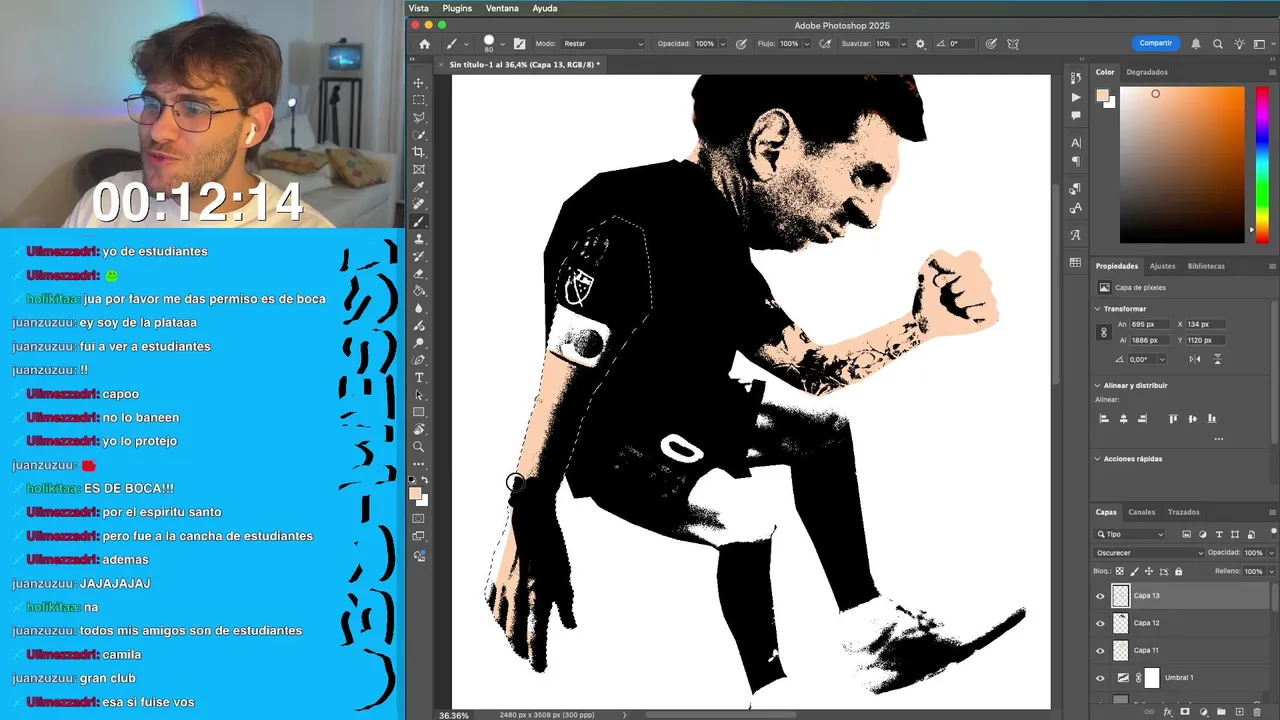This screenshot has width=1280, height=720.
Task: Switch to Canales tab
Action: point(1141,512)
